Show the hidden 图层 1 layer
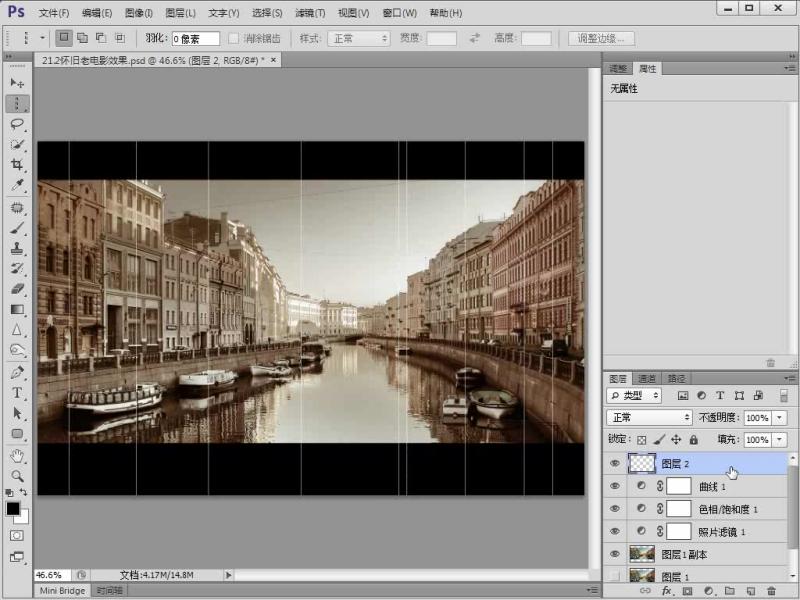 [615, 577]
